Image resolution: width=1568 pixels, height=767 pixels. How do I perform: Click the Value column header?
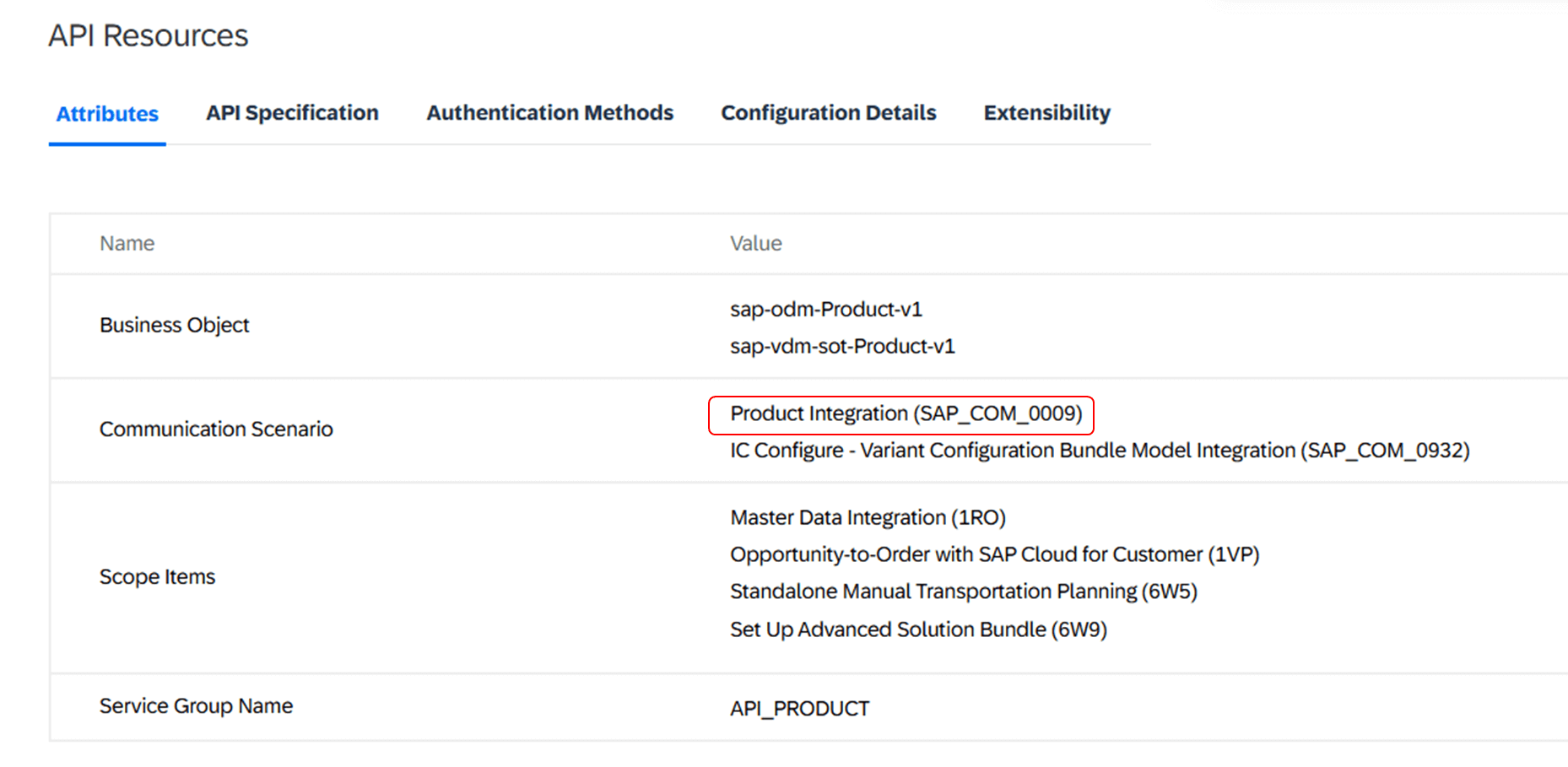point(755,244)
